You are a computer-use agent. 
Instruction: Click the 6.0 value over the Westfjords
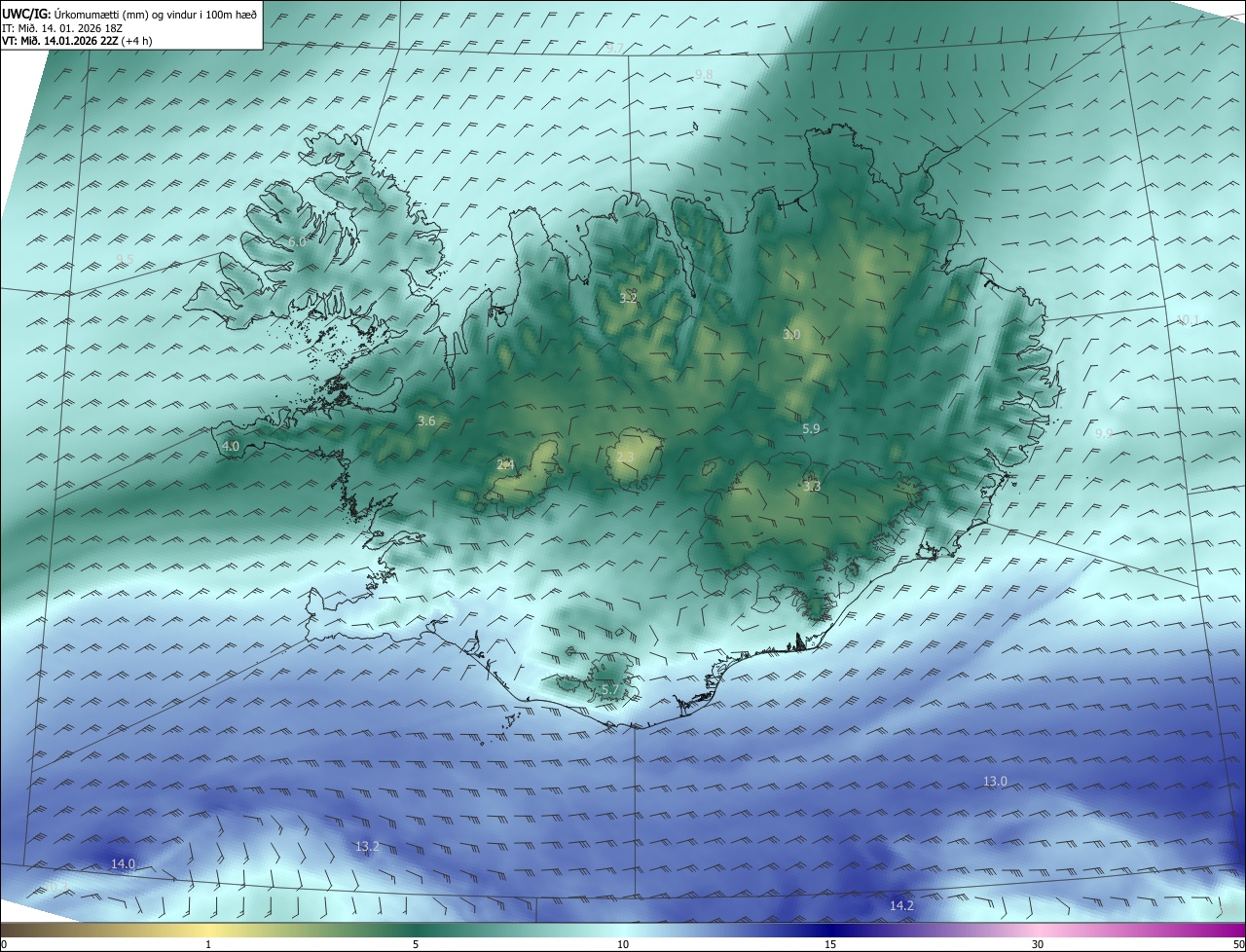[297, 241]
